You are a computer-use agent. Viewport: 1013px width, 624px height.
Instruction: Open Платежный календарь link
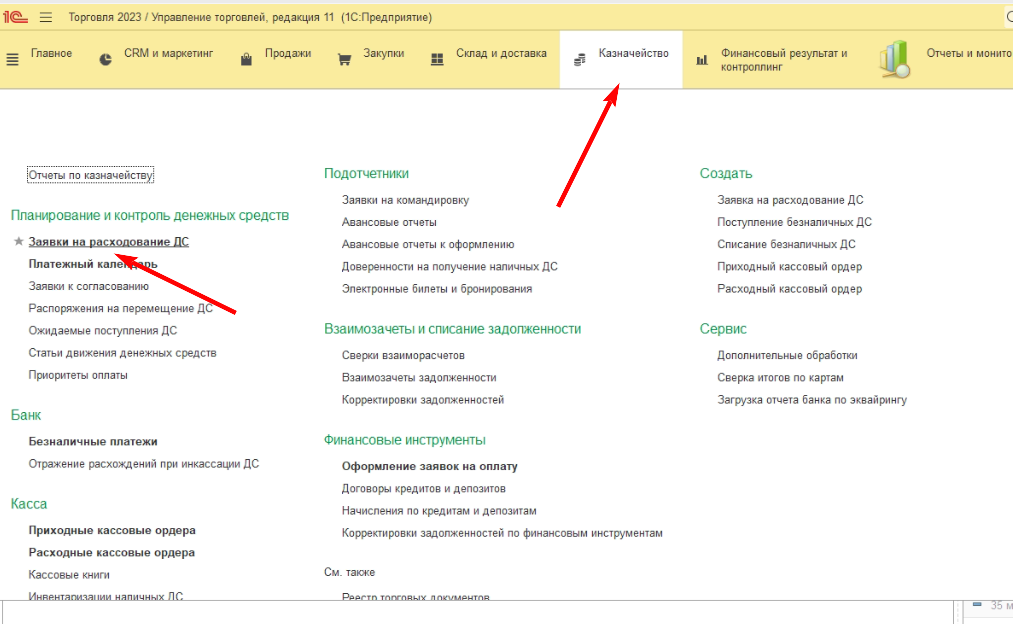point(92,264)
